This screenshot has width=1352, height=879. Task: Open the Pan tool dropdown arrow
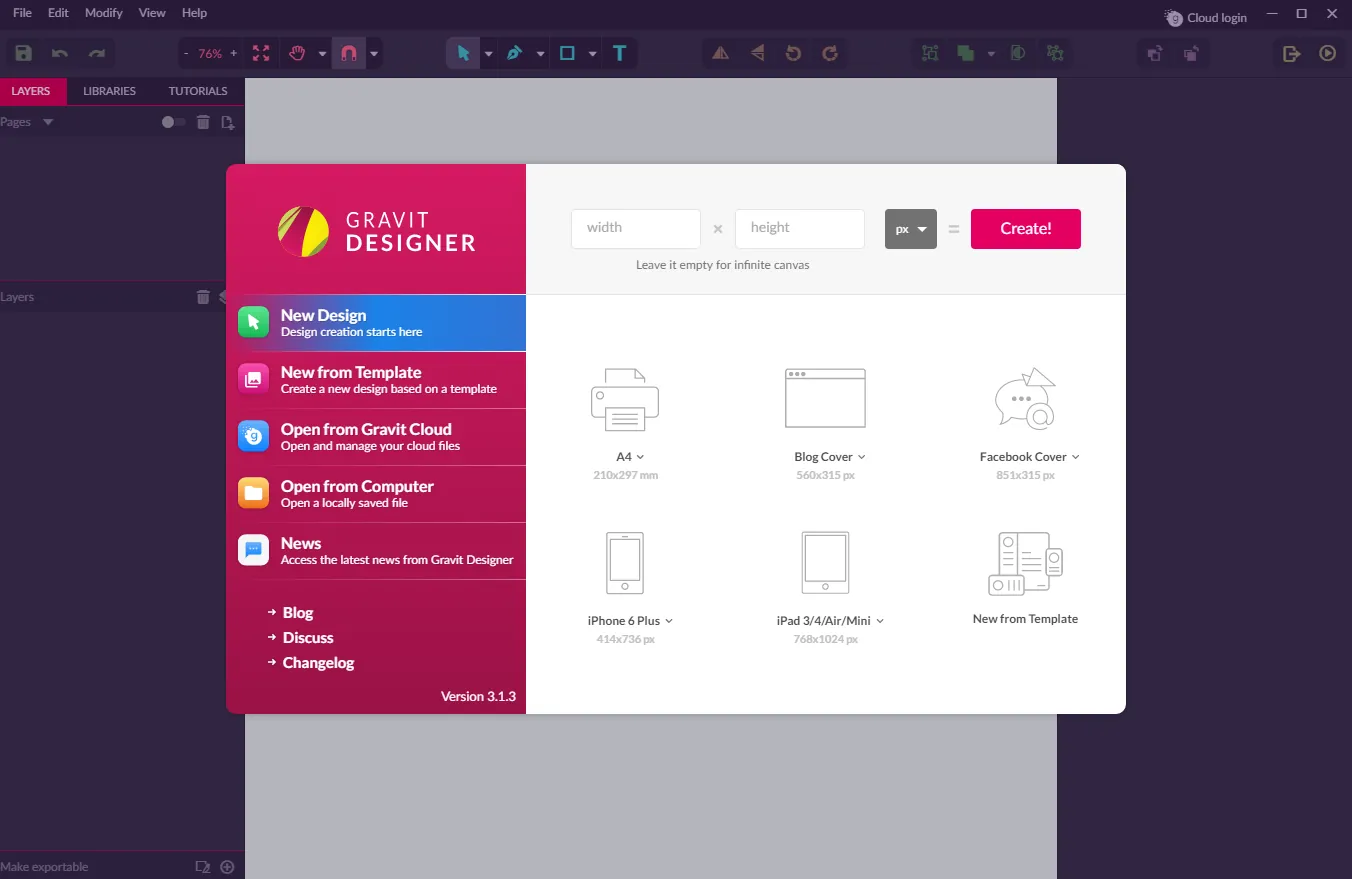pos(322,54)
